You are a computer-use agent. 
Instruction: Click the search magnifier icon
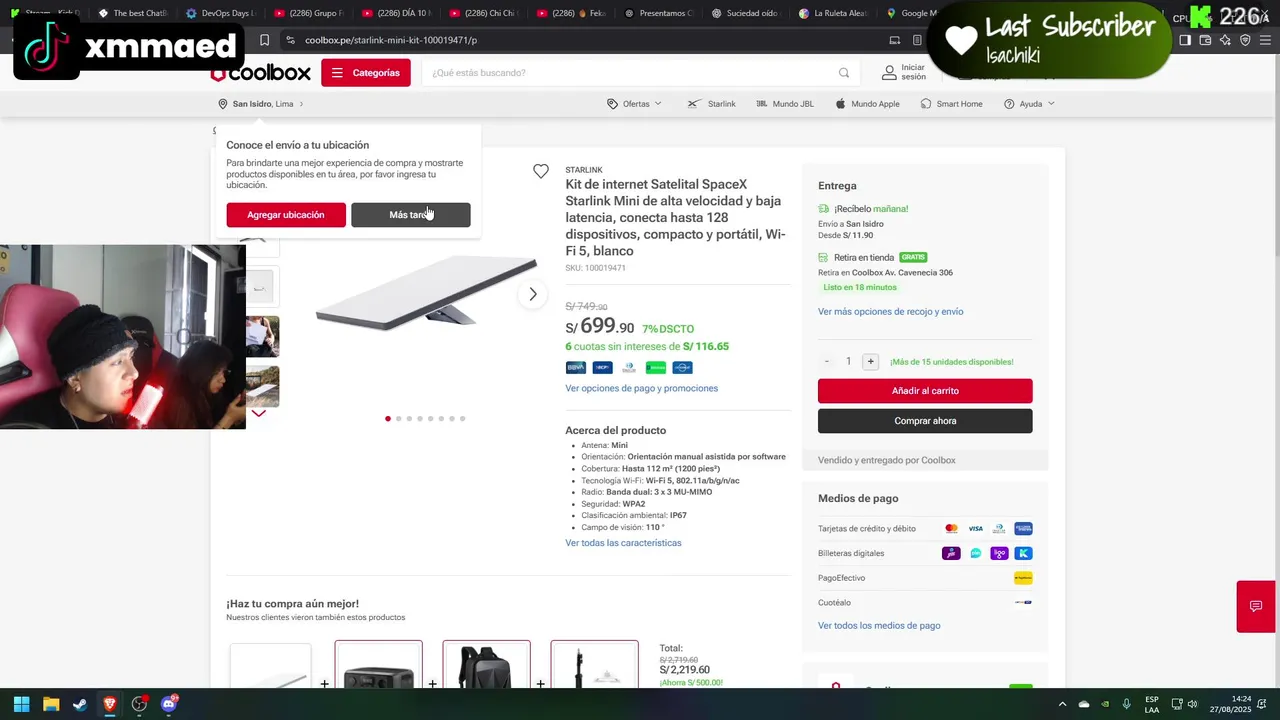click(844, 73)
